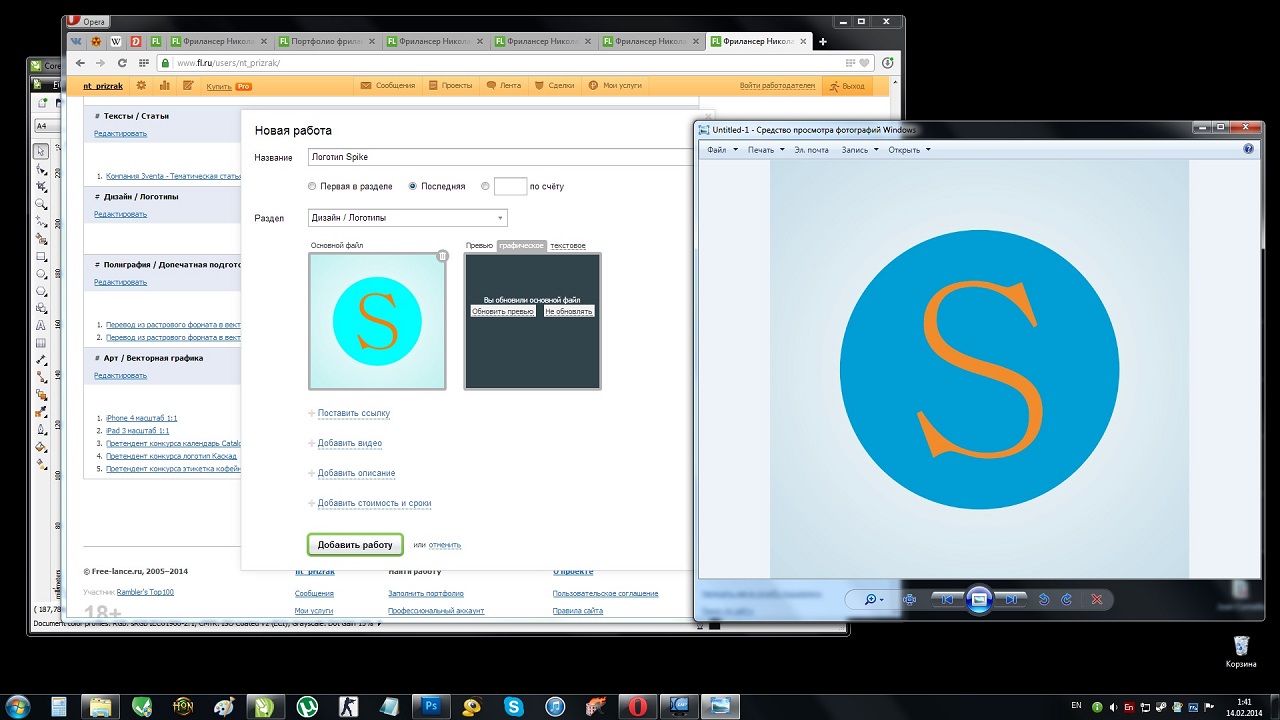Reload the page in Opera
The width and height of the screenshot is (1280, 720).
pyautogui.click(x=122, y=62)
